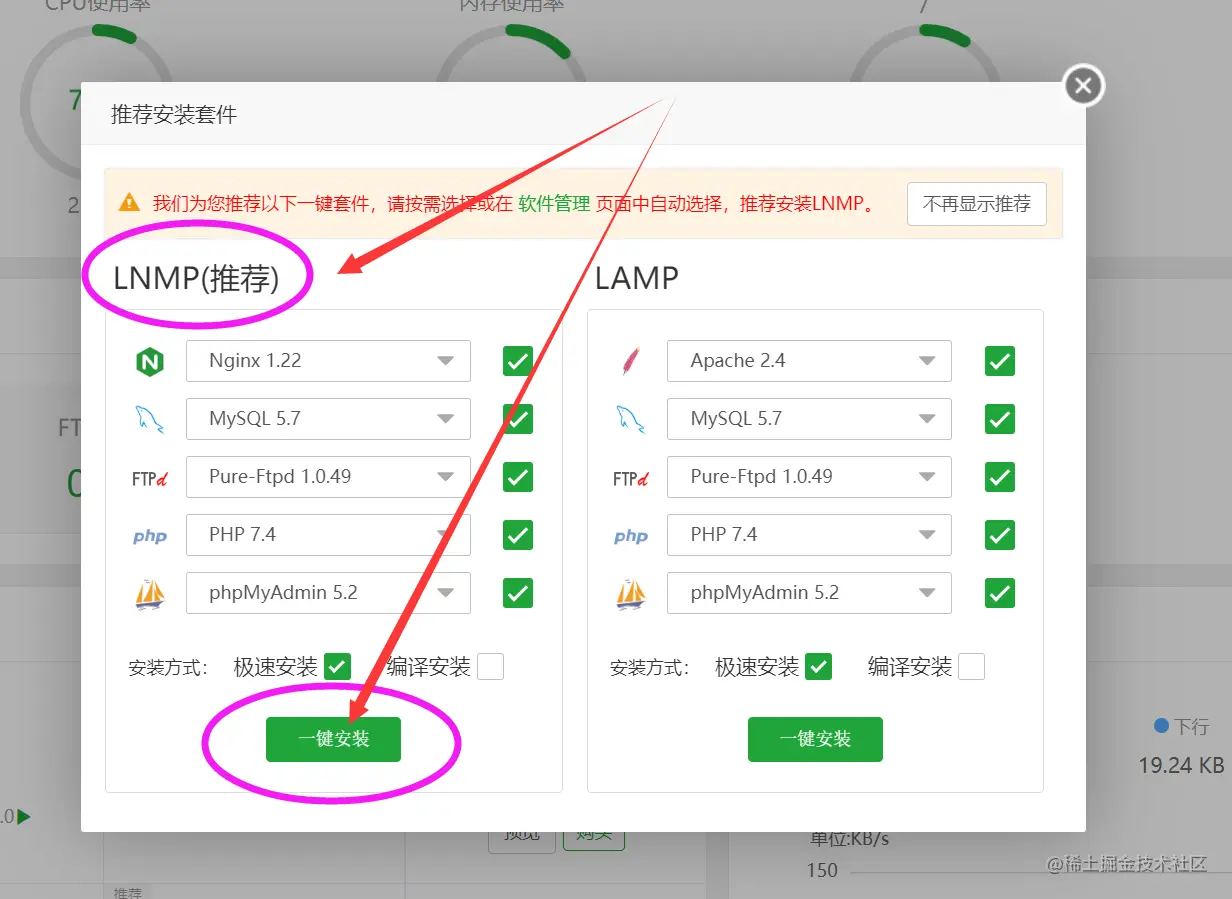The image size is (1232, 899).
Task: Open LNMP phpMyAdmin 5.2 dropdown
Action: click(x=328, y=593)
